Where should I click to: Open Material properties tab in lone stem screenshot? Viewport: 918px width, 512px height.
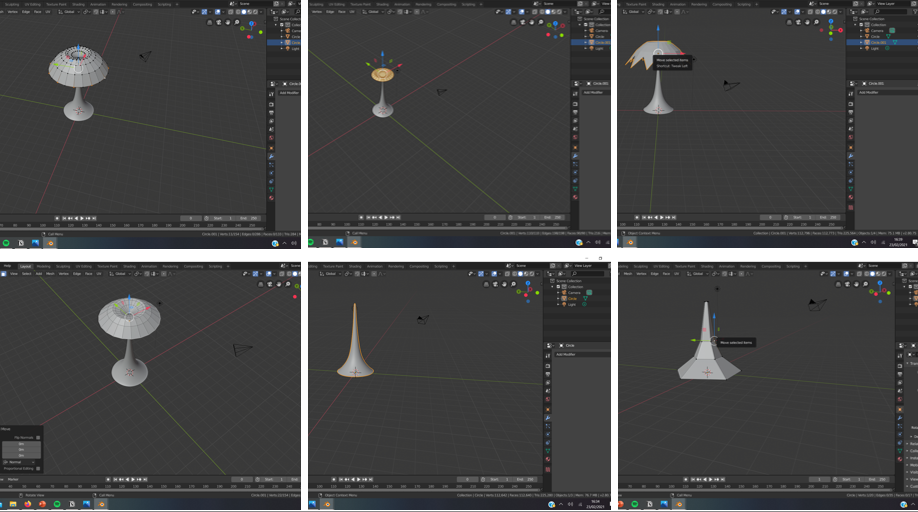pos(548,459)
